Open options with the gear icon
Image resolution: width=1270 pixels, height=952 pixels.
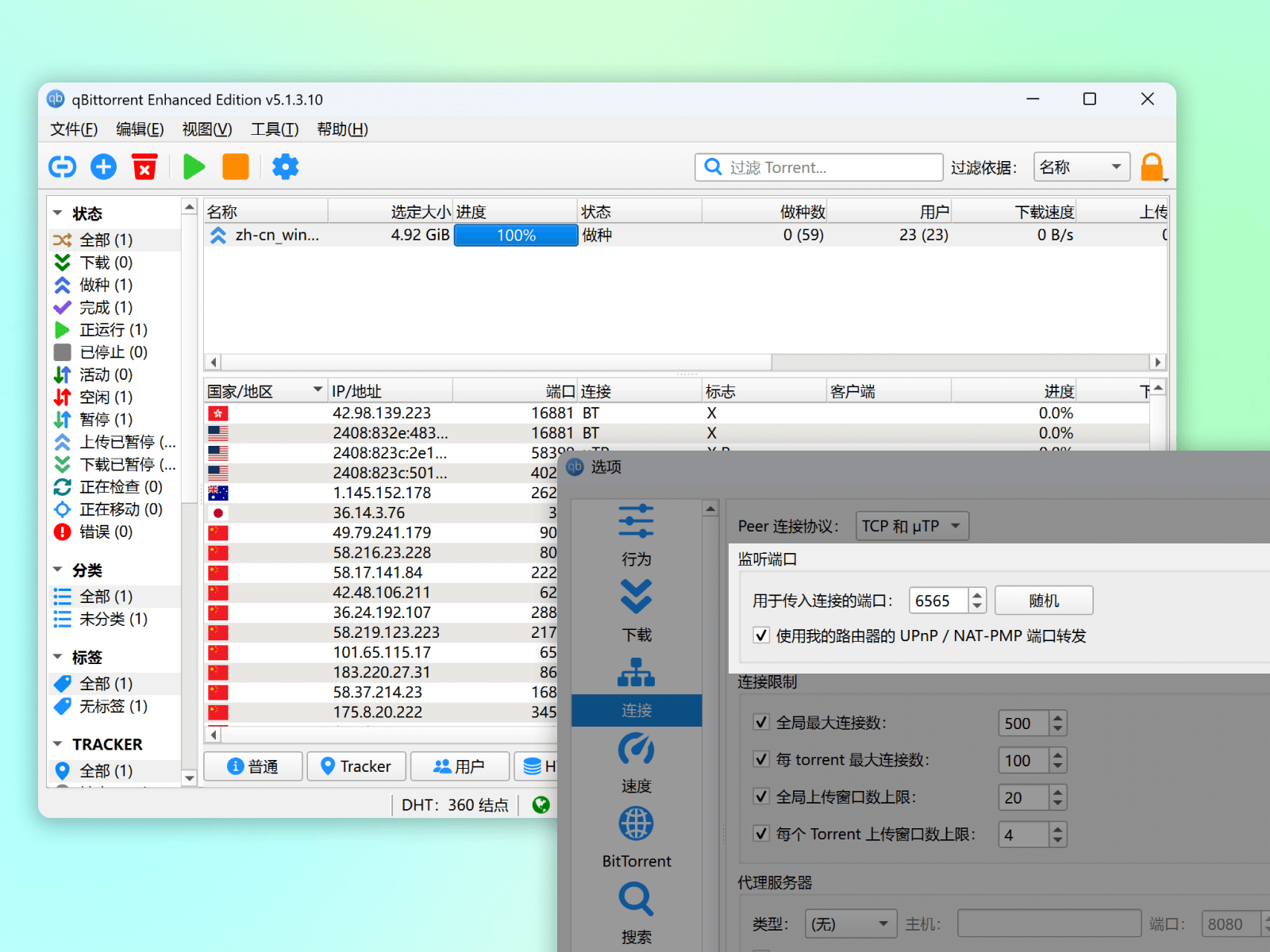tap(285, 167)
